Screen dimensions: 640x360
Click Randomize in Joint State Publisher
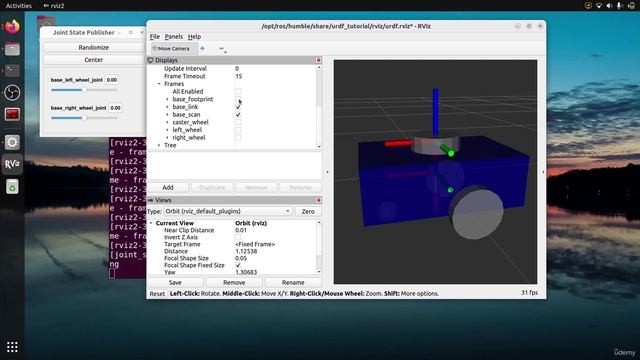click(x=93, y=47)
